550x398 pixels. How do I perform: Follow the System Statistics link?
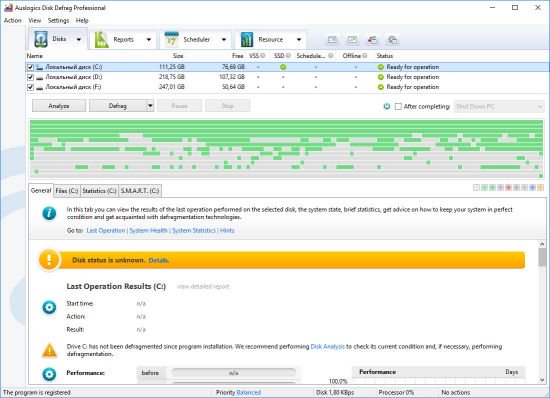coord(194,230)
